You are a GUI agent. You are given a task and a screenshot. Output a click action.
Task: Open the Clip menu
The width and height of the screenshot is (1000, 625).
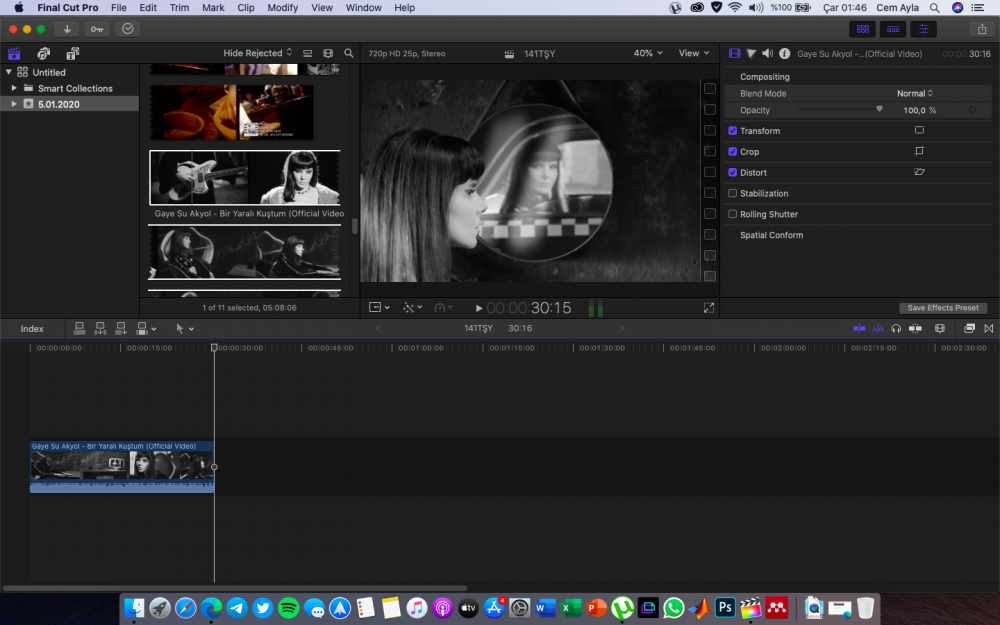pyautogui.click(x=245, y=7)
